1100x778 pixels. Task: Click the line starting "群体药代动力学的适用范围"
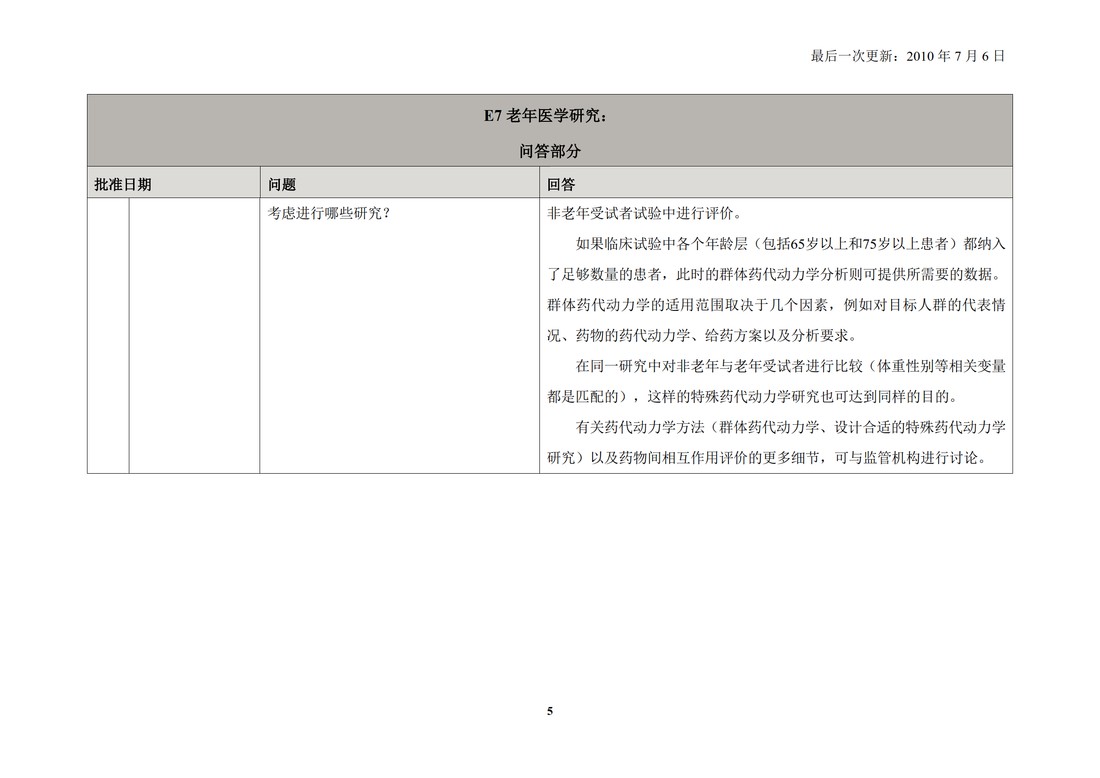[x=777, y=305]
